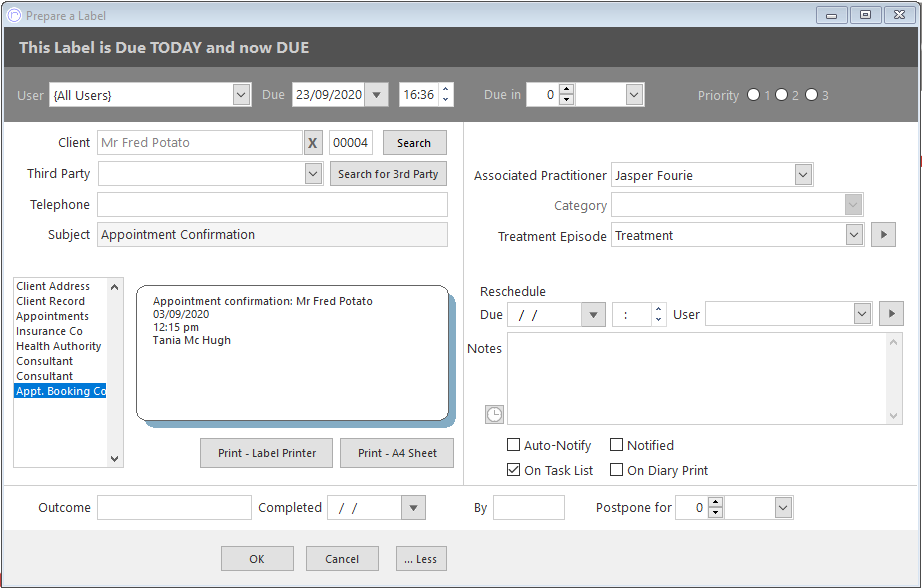Click Search for 3rd Party button
Image resolution: width=922 pixels, height=588 pixels.
click(x=388, y=174)
